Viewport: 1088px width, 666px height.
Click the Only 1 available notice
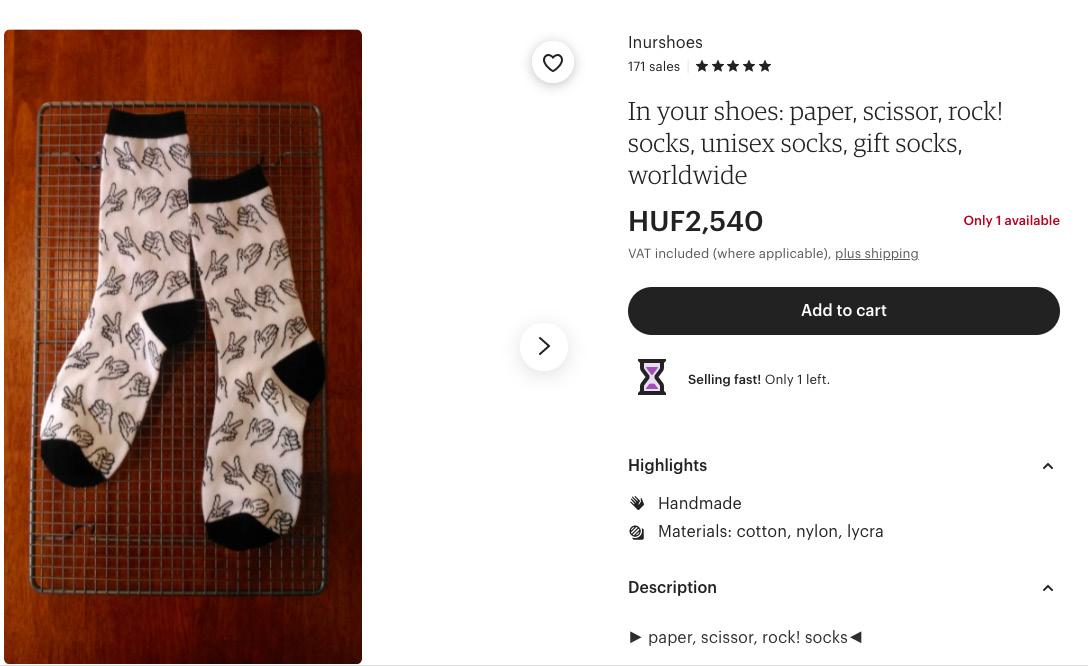1011,221
